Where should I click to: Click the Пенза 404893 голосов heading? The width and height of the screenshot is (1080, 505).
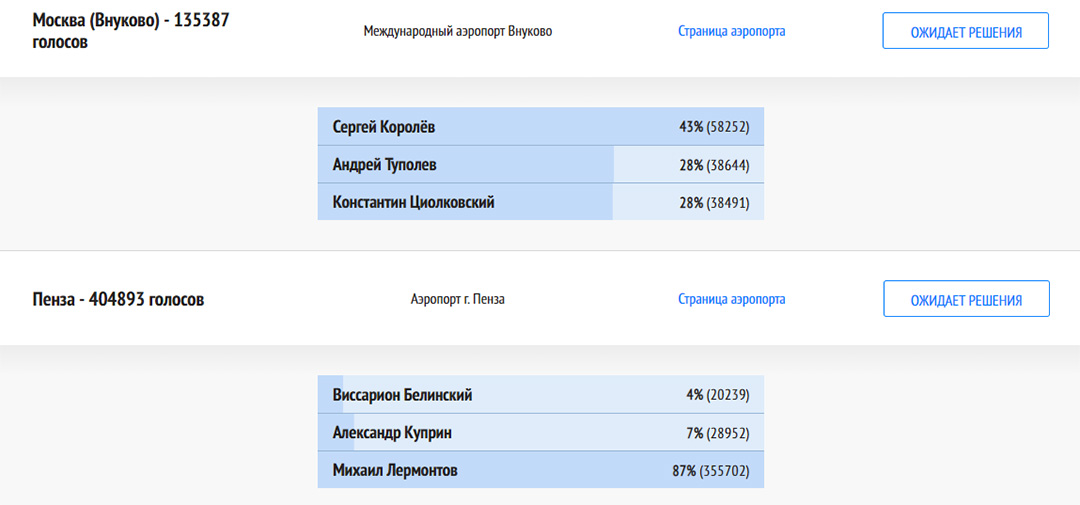point(118,300)
